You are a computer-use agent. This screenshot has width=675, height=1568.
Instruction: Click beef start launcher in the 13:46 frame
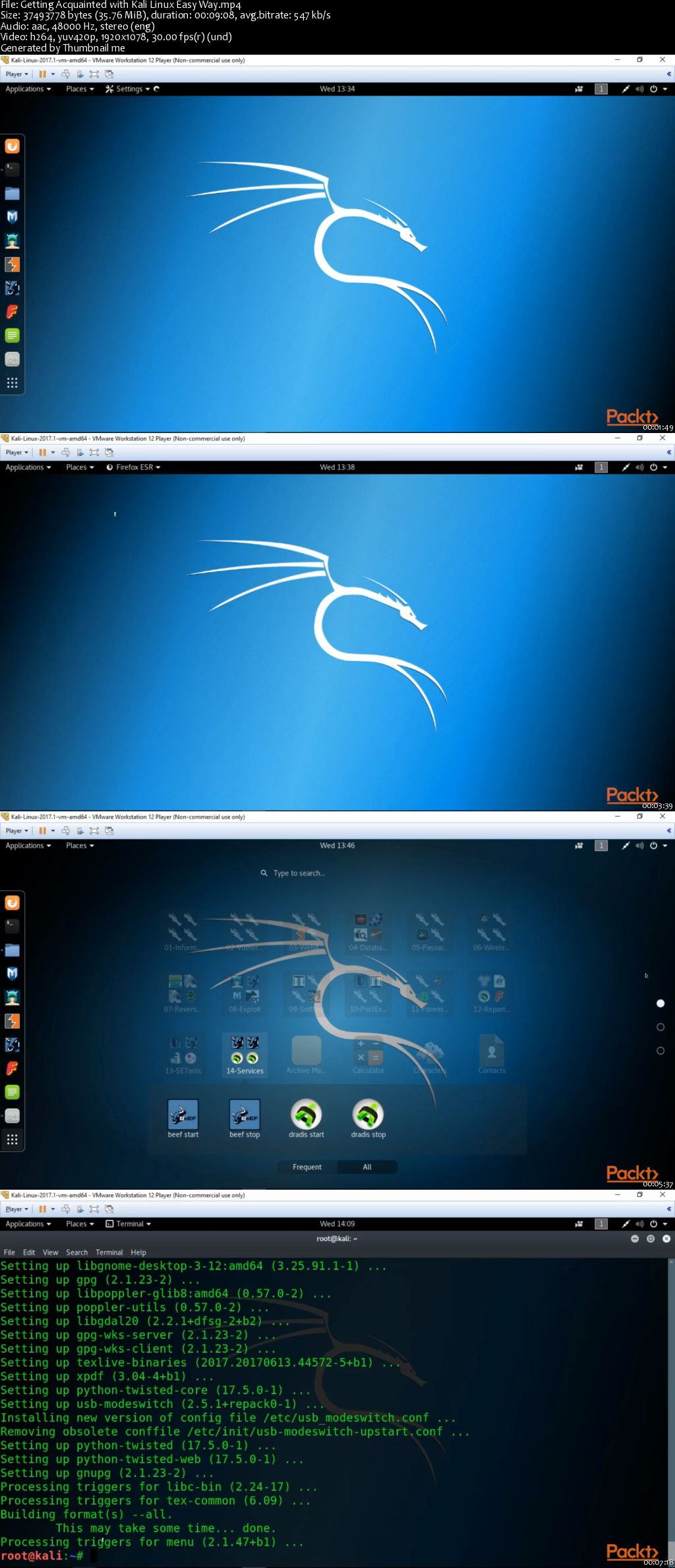(183, 1119)
